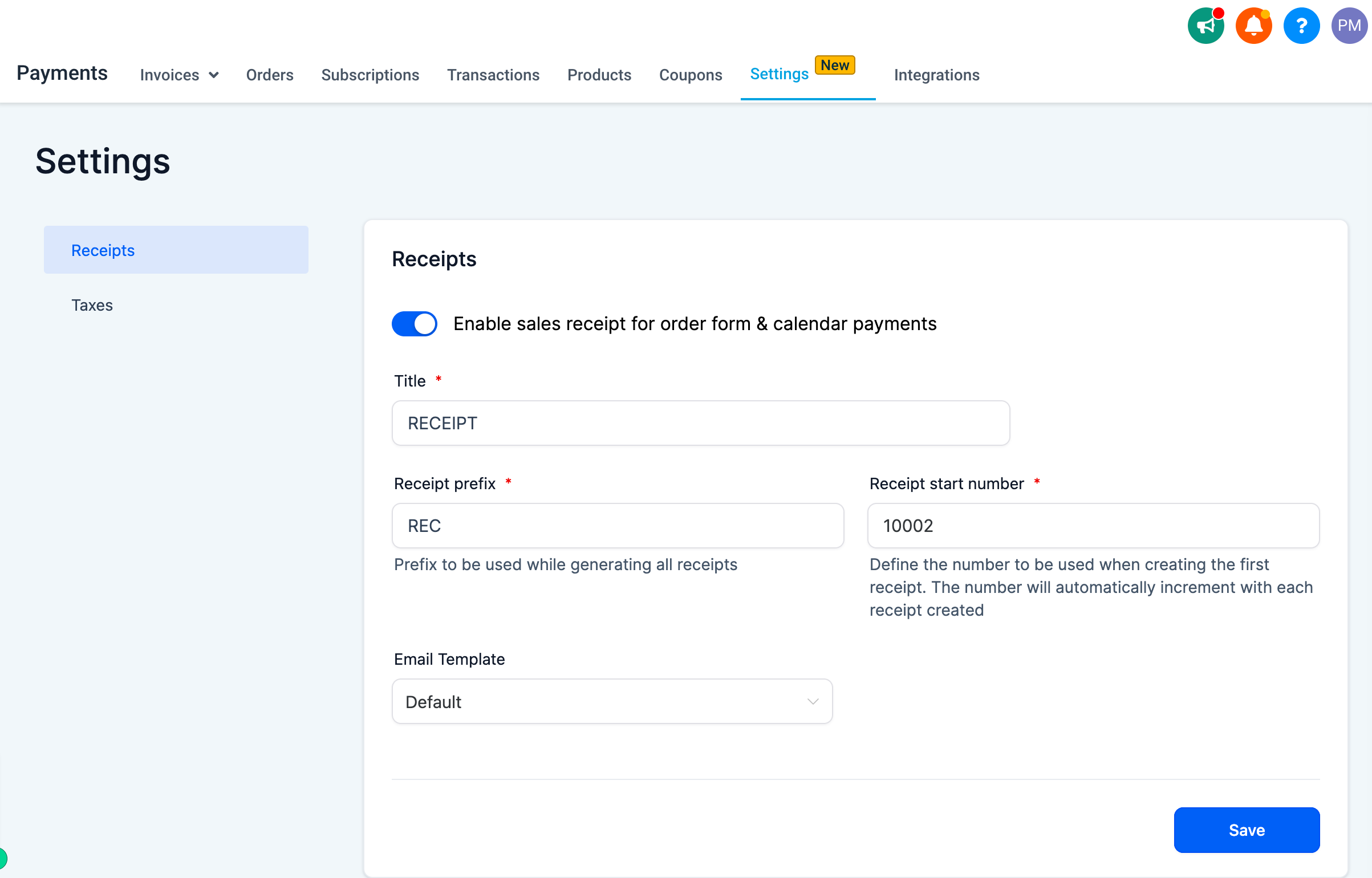Navigate to the Coupons tab

(x=691, y=75)
